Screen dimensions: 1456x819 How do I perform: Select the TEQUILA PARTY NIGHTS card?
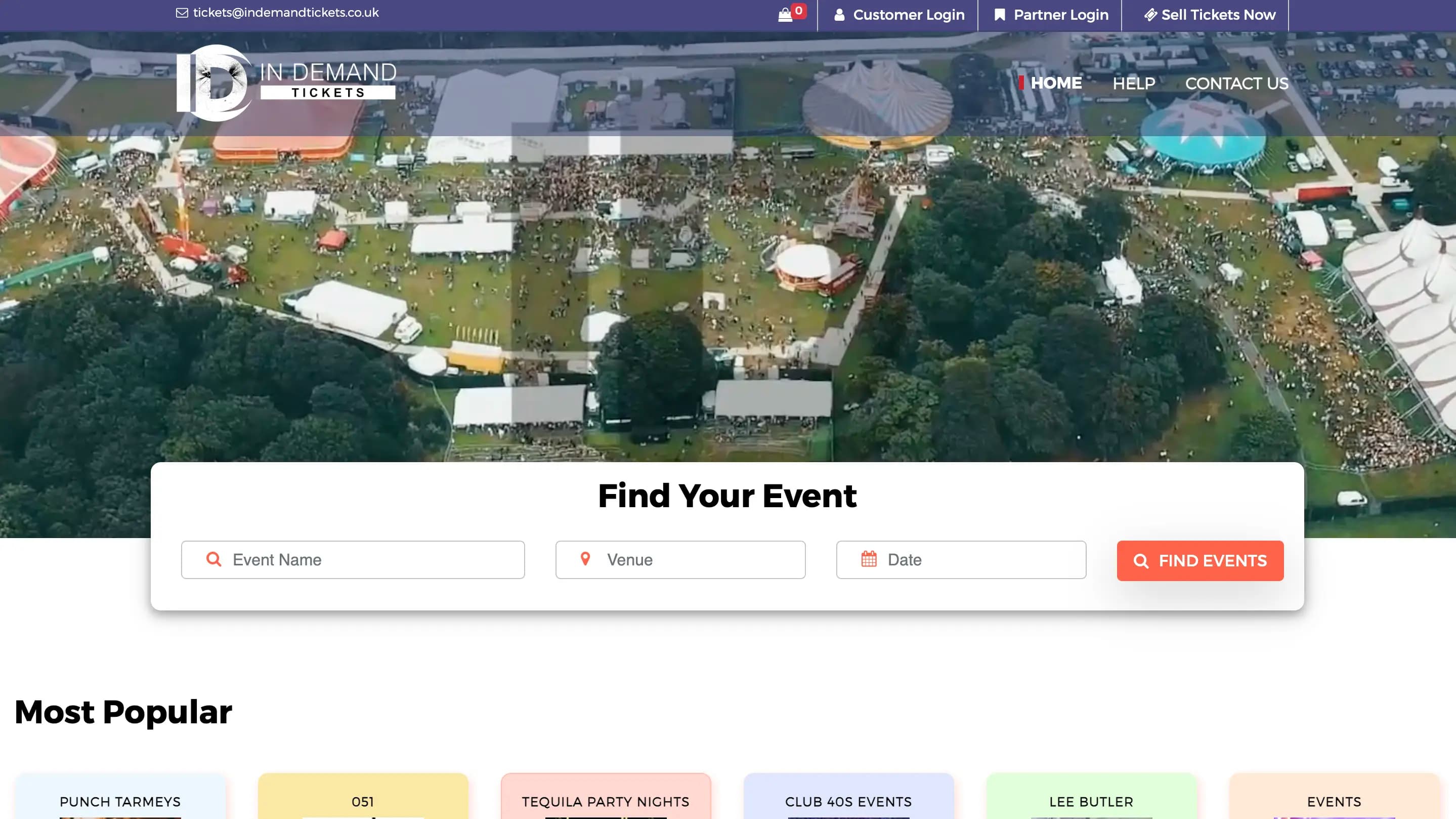pos(606,801)
